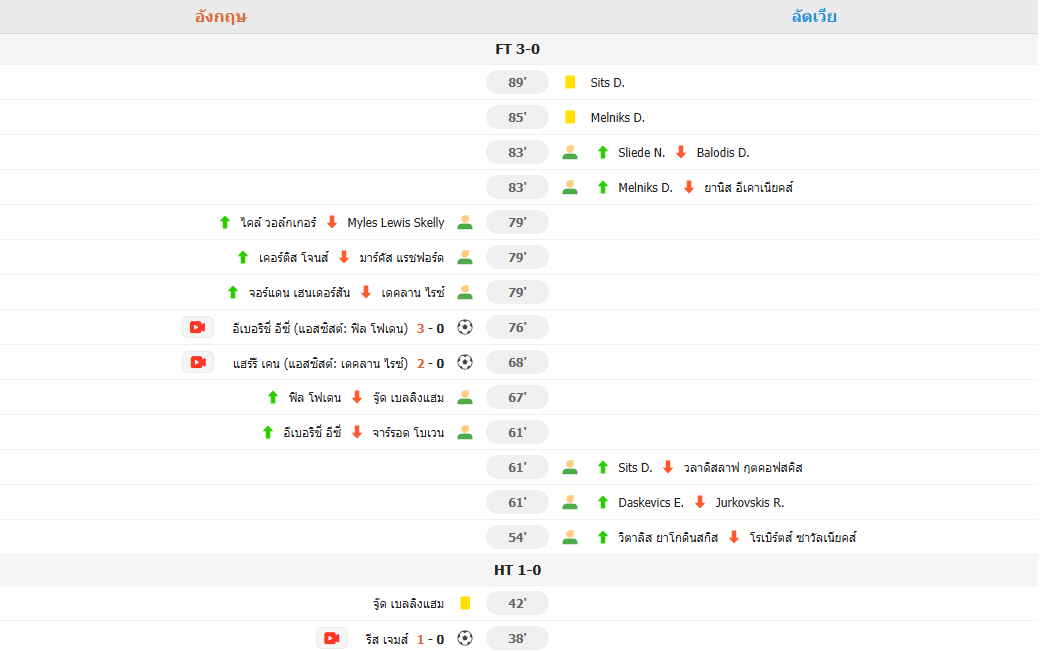Screen dimensions: 1045x651
Task: Open player Myles Lewis Skelly
Action: (x=396, y=222)
